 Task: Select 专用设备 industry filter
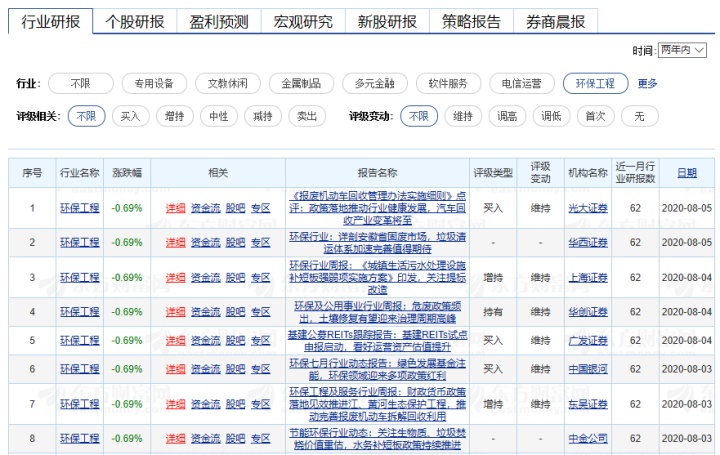(x=154, y=84)
